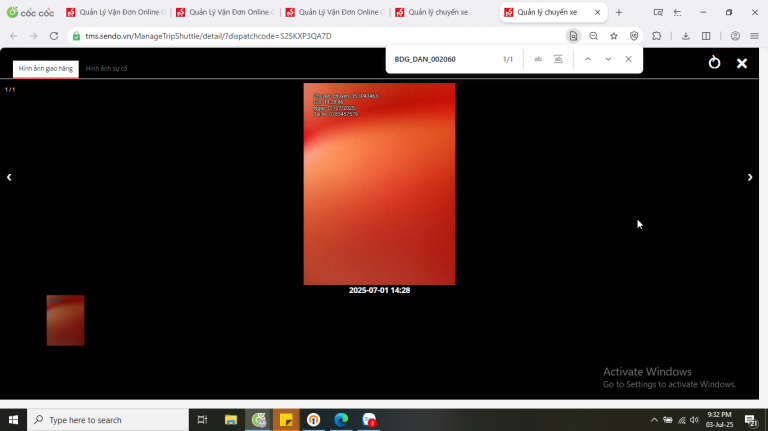Open the notification center
The width and height of the screenshot is (768, 431).
[750, 420]
